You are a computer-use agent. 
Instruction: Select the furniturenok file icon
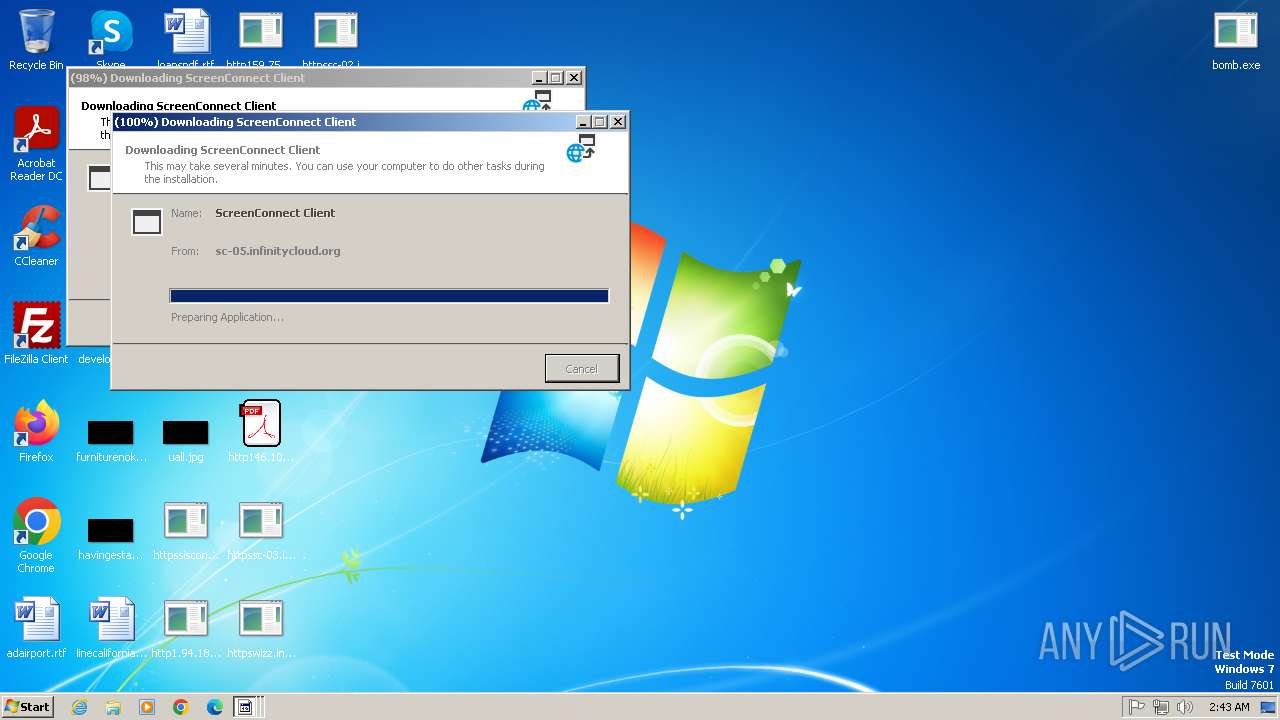click(111, 440)
